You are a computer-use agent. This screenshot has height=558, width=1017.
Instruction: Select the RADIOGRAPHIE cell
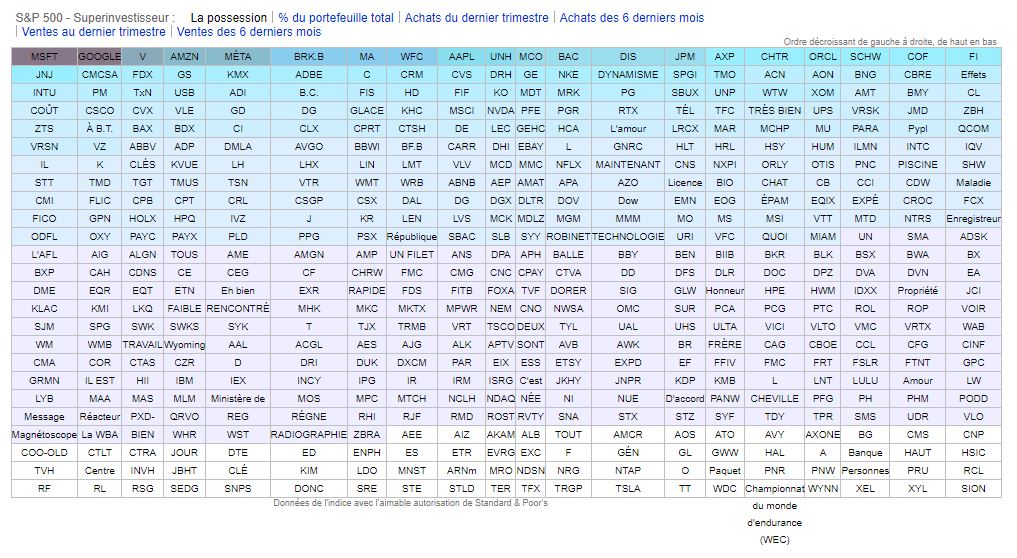point(309,435)
